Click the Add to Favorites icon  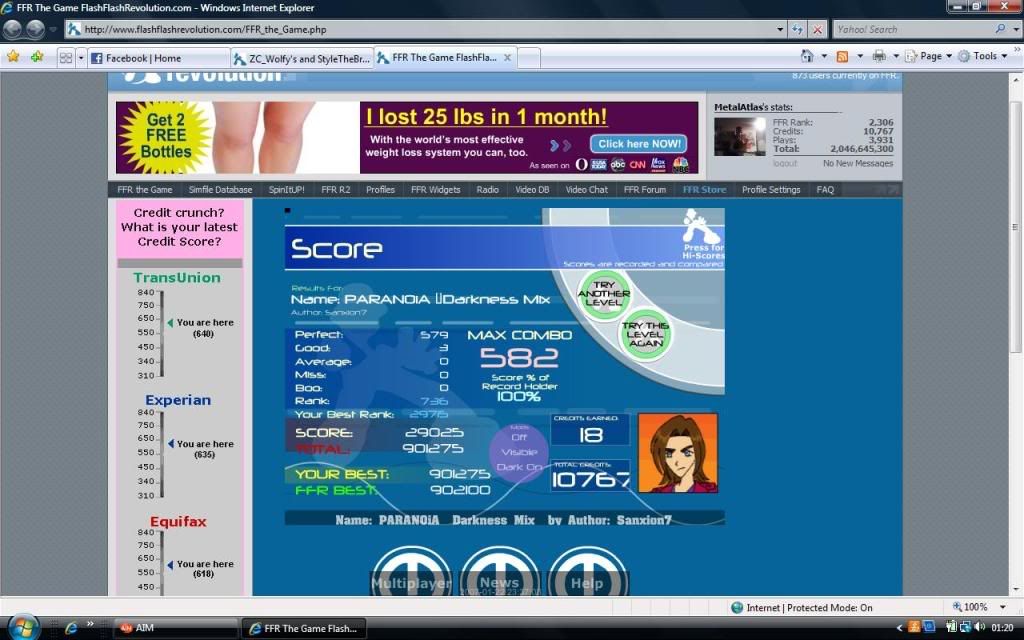[x=37, y=57]
